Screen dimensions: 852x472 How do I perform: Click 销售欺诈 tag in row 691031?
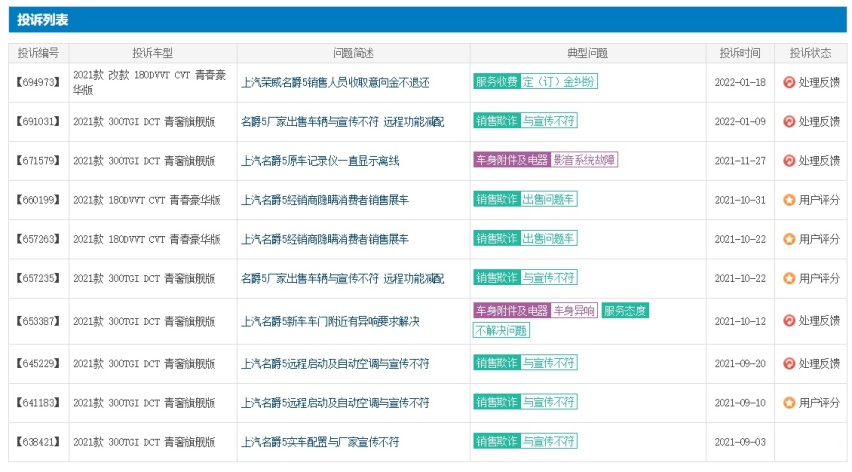[497, 121]
